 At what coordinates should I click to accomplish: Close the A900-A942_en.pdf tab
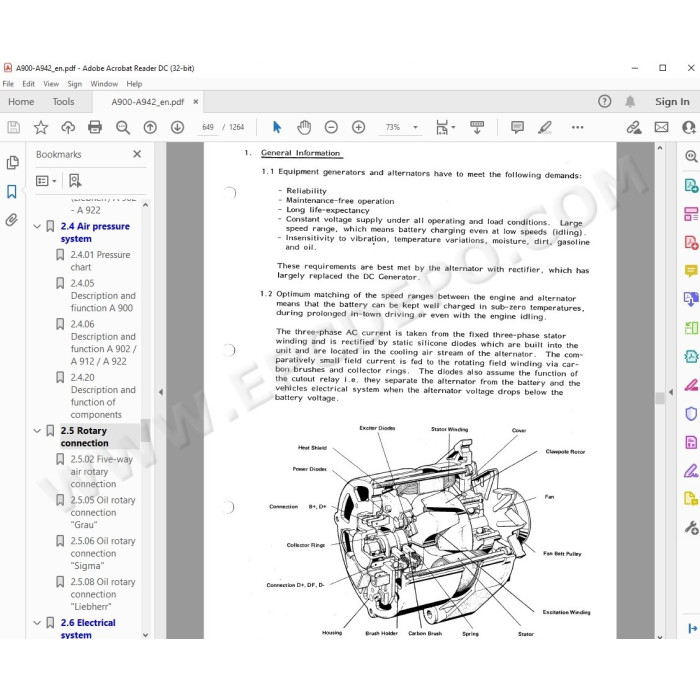196,102
